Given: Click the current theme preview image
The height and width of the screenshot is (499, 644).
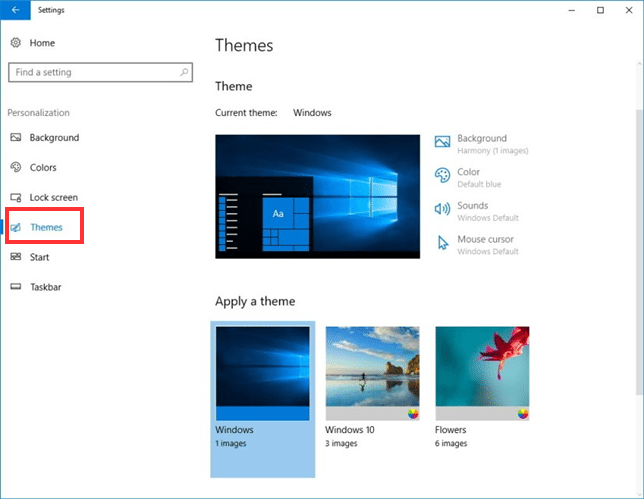Looking at the screenshot, I should click(317, 196).
